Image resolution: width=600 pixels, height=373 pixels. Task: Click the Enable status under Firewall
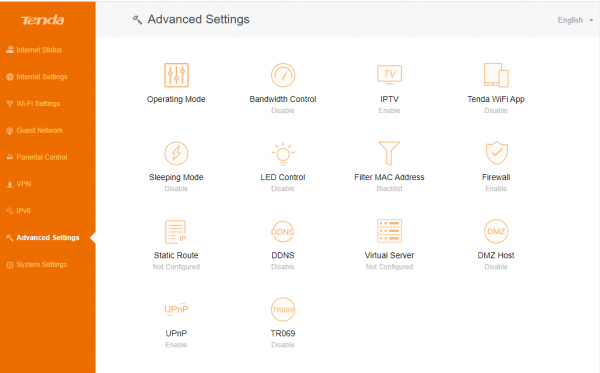(496, 189)
